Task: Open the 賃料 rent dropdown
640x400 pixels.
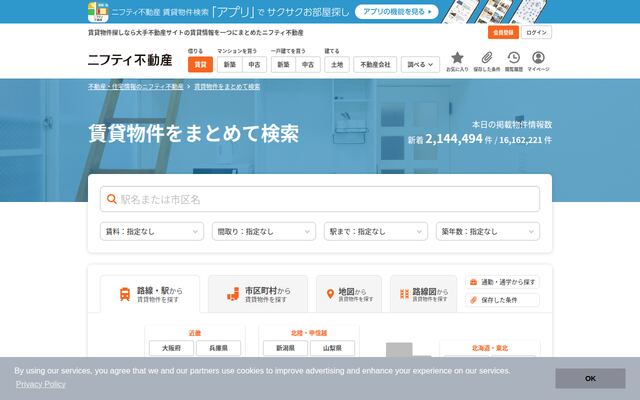Action: point(152,231)
